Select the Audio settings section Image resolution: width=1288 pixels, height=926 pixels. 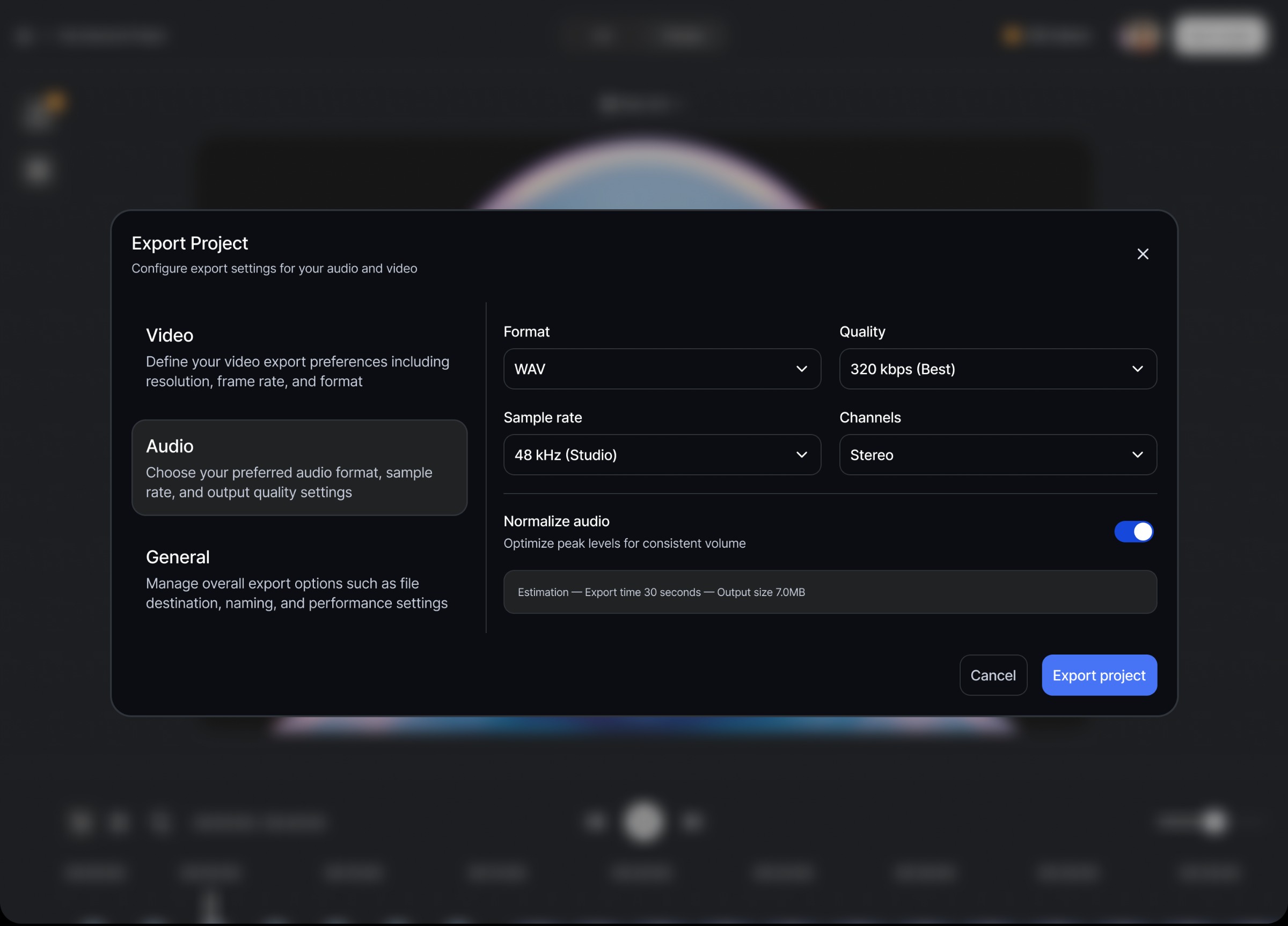tap(299, 467)
